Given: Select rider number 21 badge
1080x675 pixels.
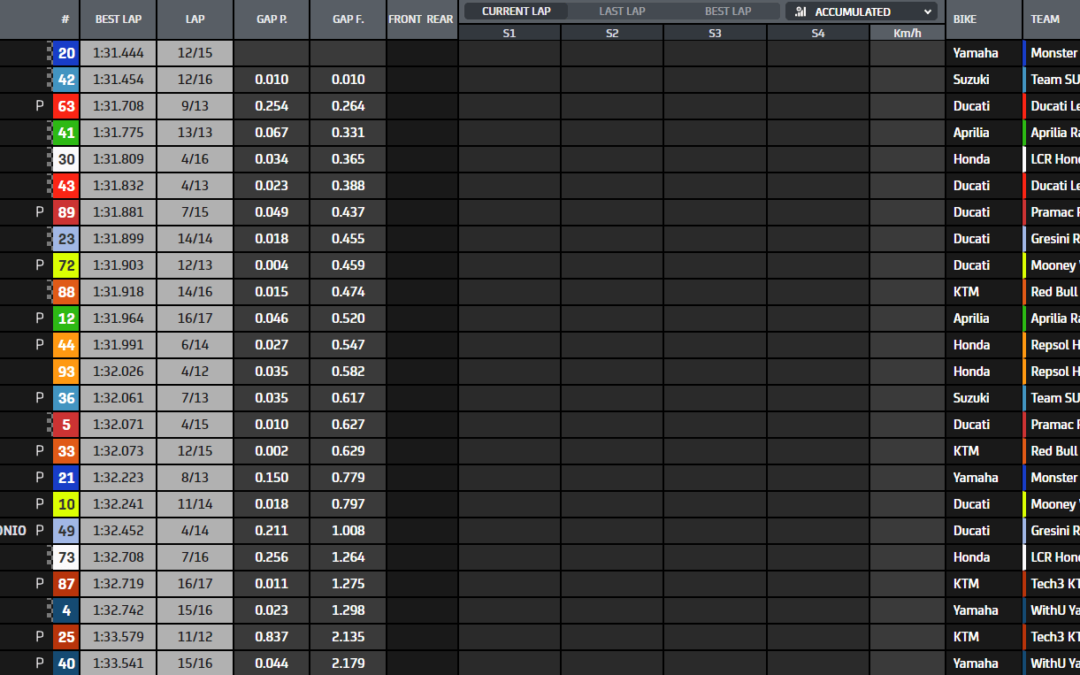Looking at the screenshot, I should point(66,477).
